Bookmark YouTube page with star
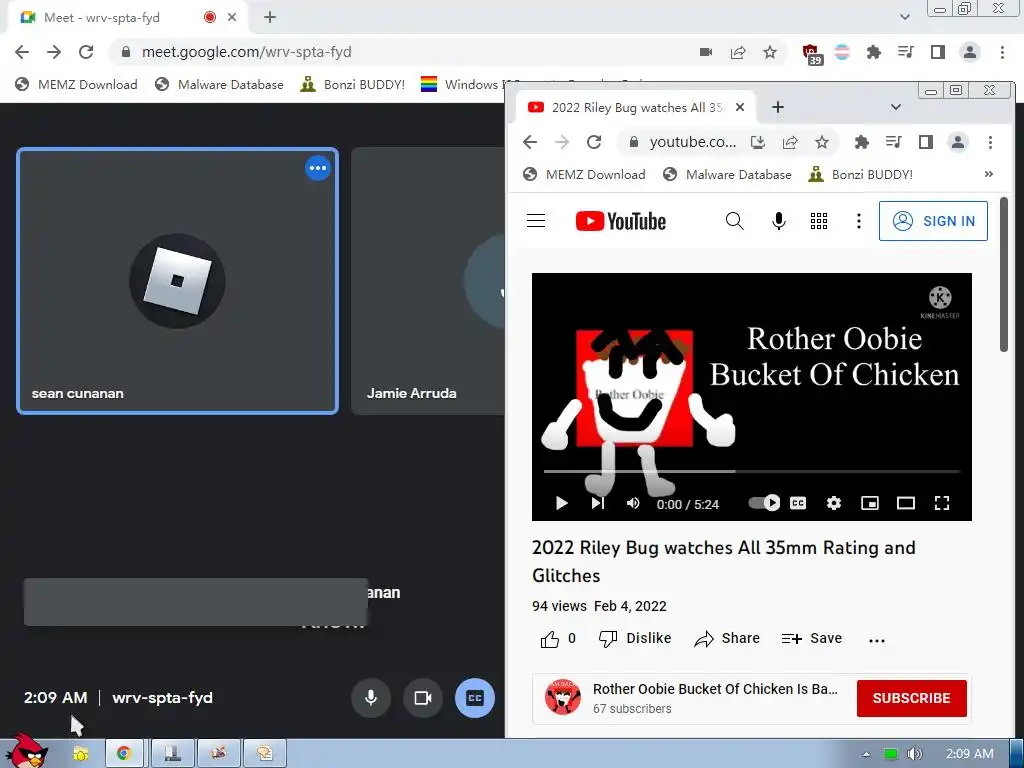1024x768 pixels. pos(822,142)
